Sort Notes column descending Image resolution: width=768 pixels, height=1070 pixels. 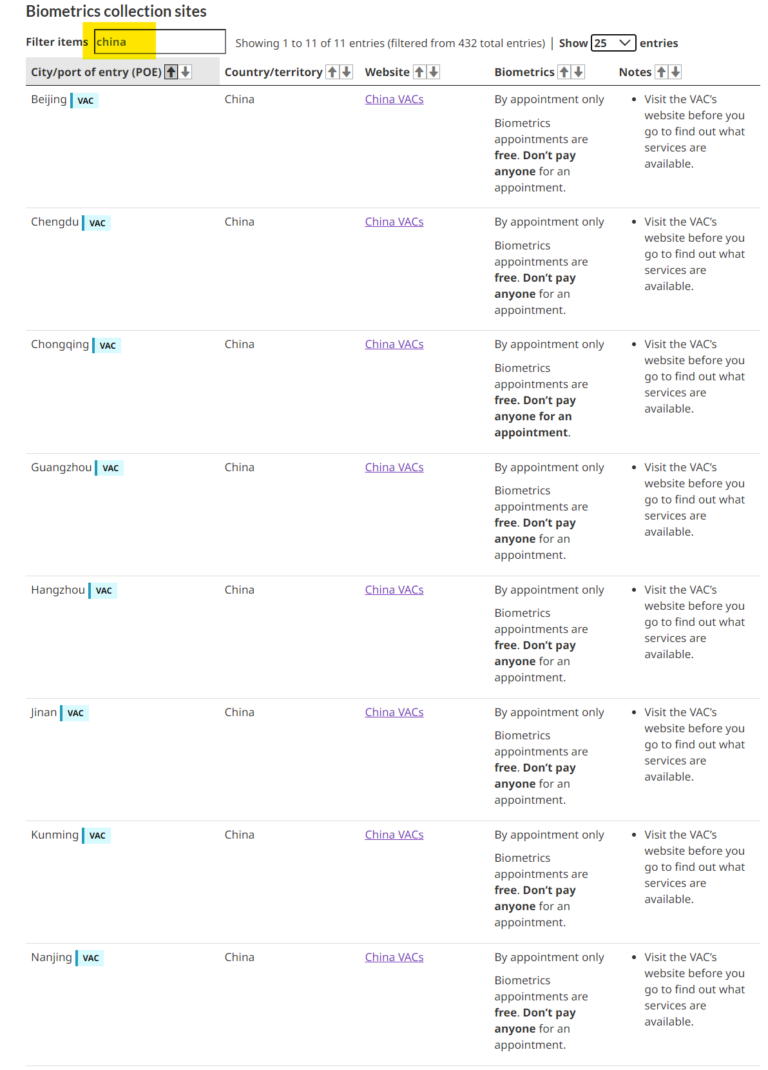coord(676,72)
